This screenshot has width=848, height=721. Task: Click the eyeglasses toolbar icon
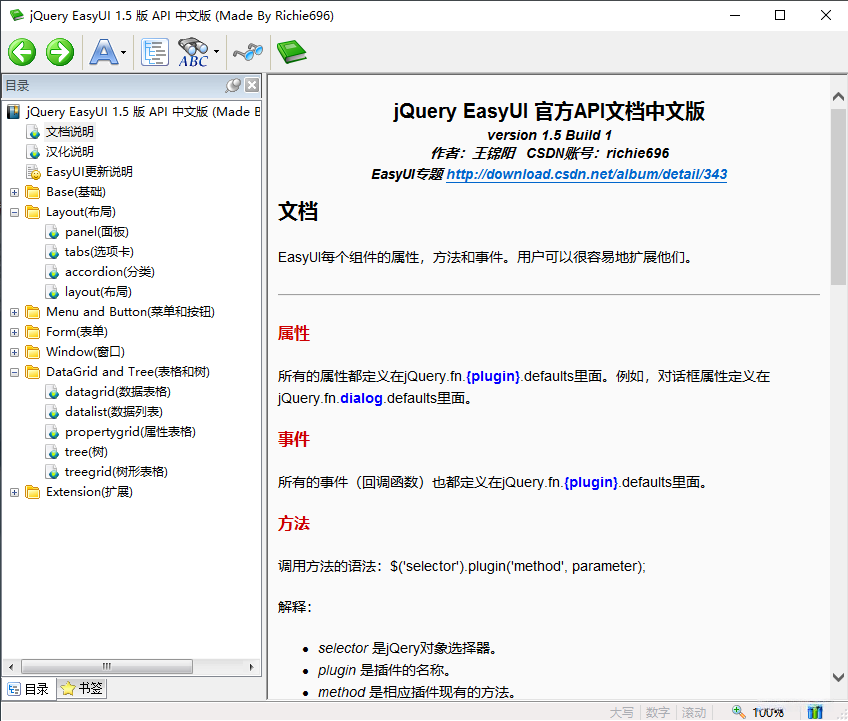click(248, 52)
